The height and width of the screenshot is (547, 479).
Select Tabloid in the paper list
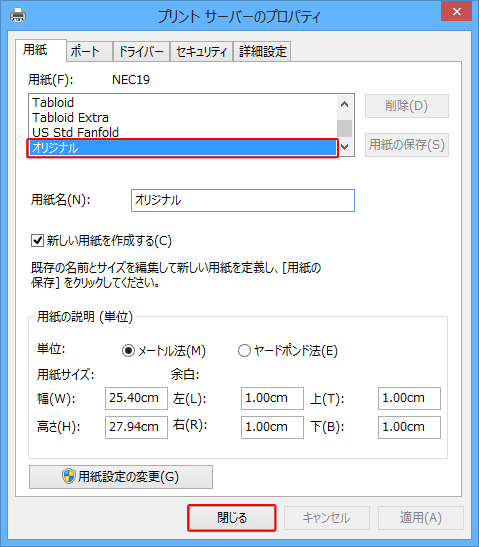coord(53,103)
